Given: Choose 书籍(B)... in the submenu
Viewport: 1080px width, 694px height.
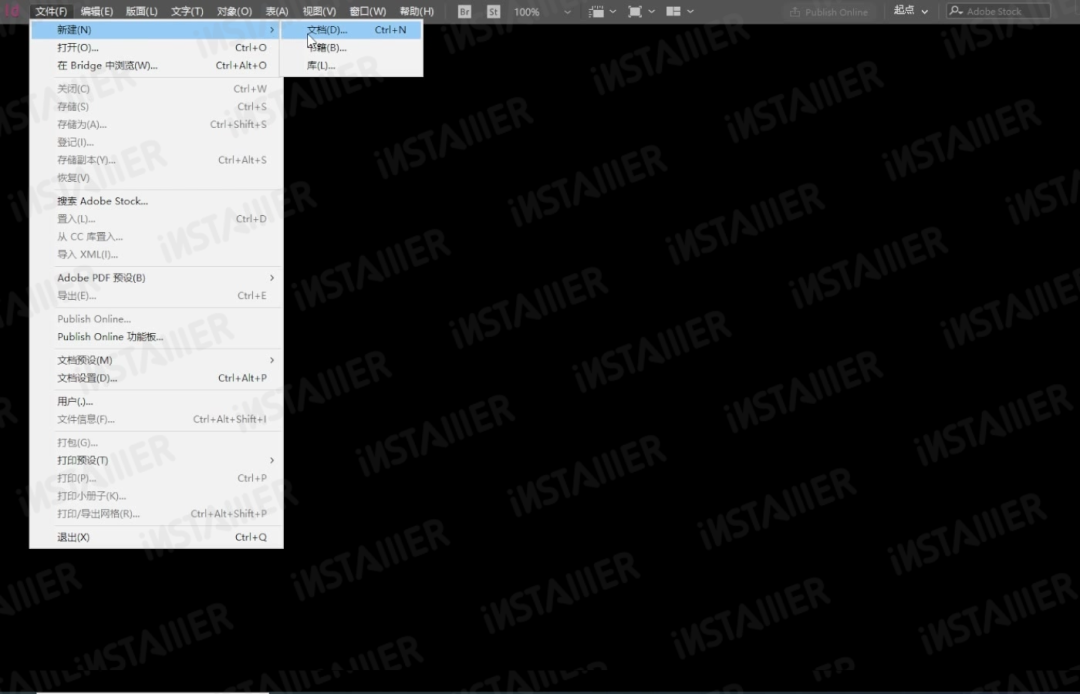Looking at the screenshot, I should click(x=351, y=48).
